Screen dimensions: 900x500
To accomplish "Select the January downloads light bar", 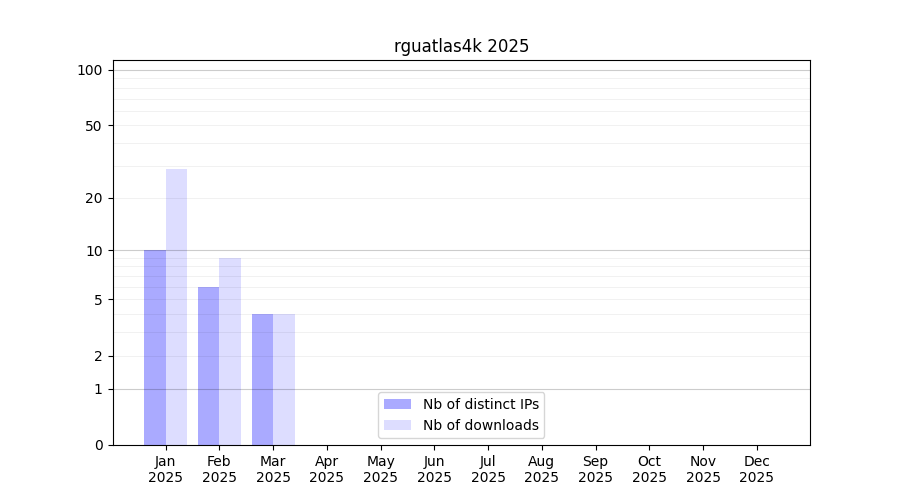I will pyautogui.click(x=177, y=307).
